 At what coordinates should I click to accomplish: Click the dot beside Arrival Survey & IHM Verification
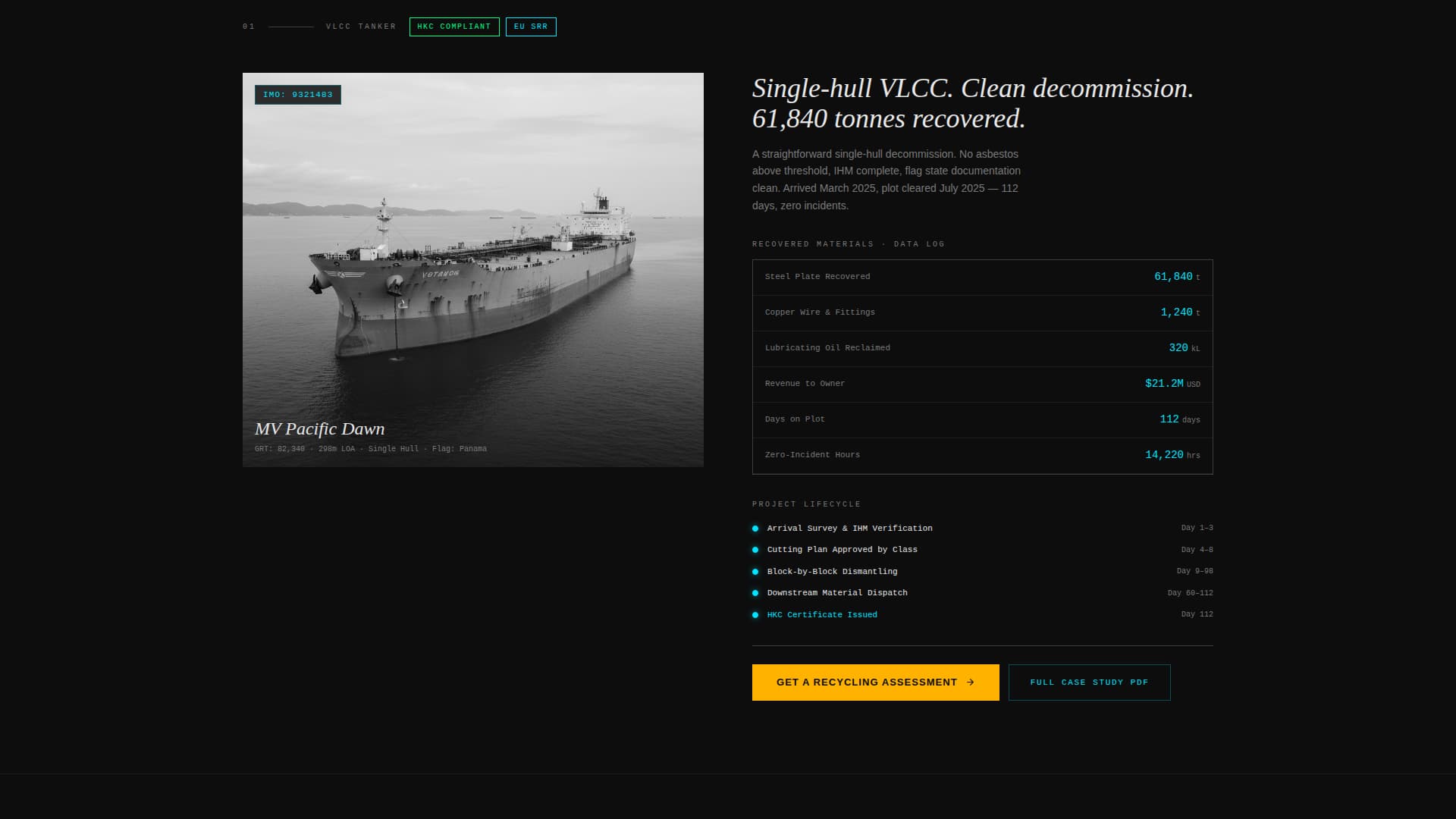pos(755,529)
